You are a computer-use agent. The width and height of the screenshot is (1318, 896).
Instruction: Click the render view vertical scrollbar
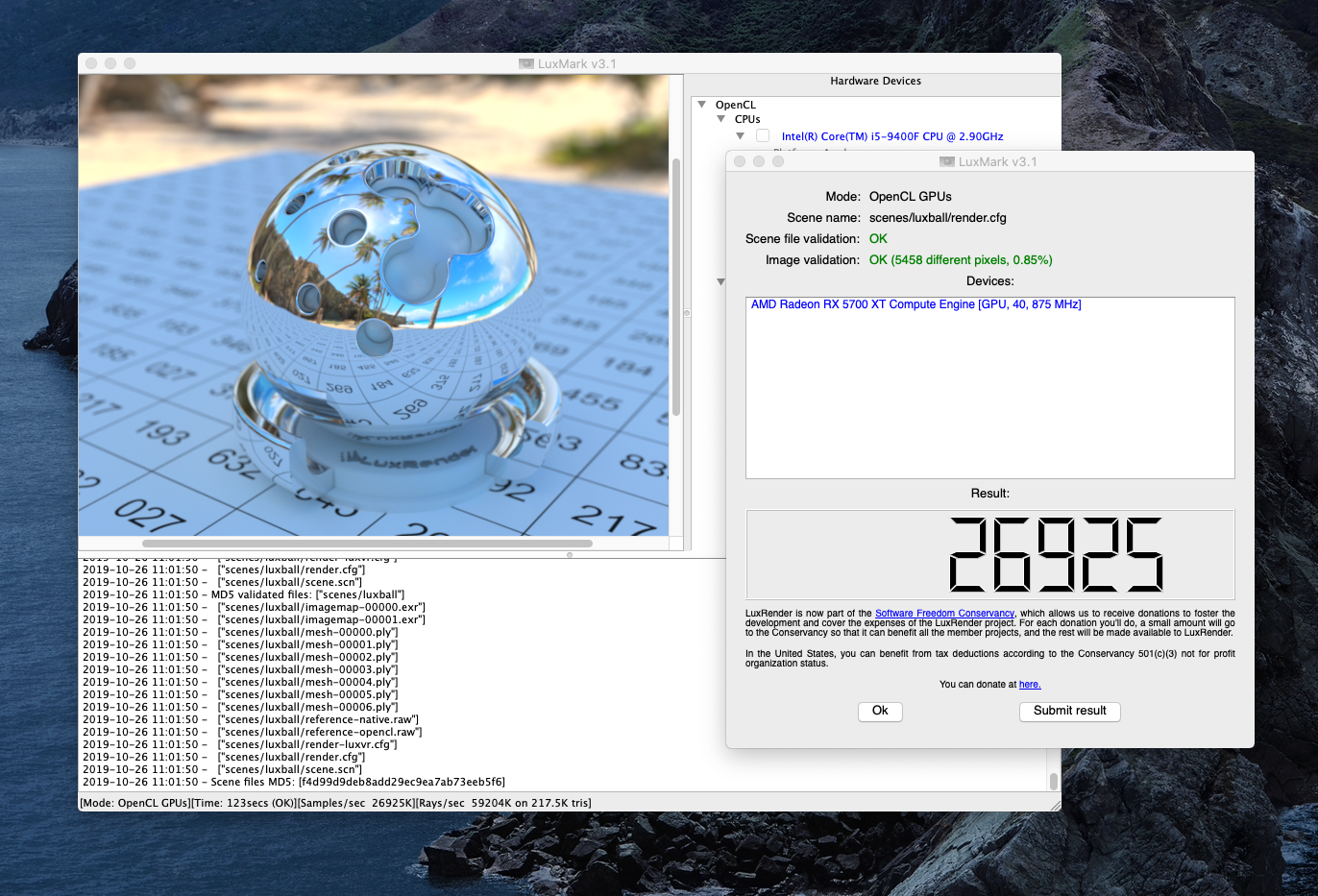click(676, 287)
